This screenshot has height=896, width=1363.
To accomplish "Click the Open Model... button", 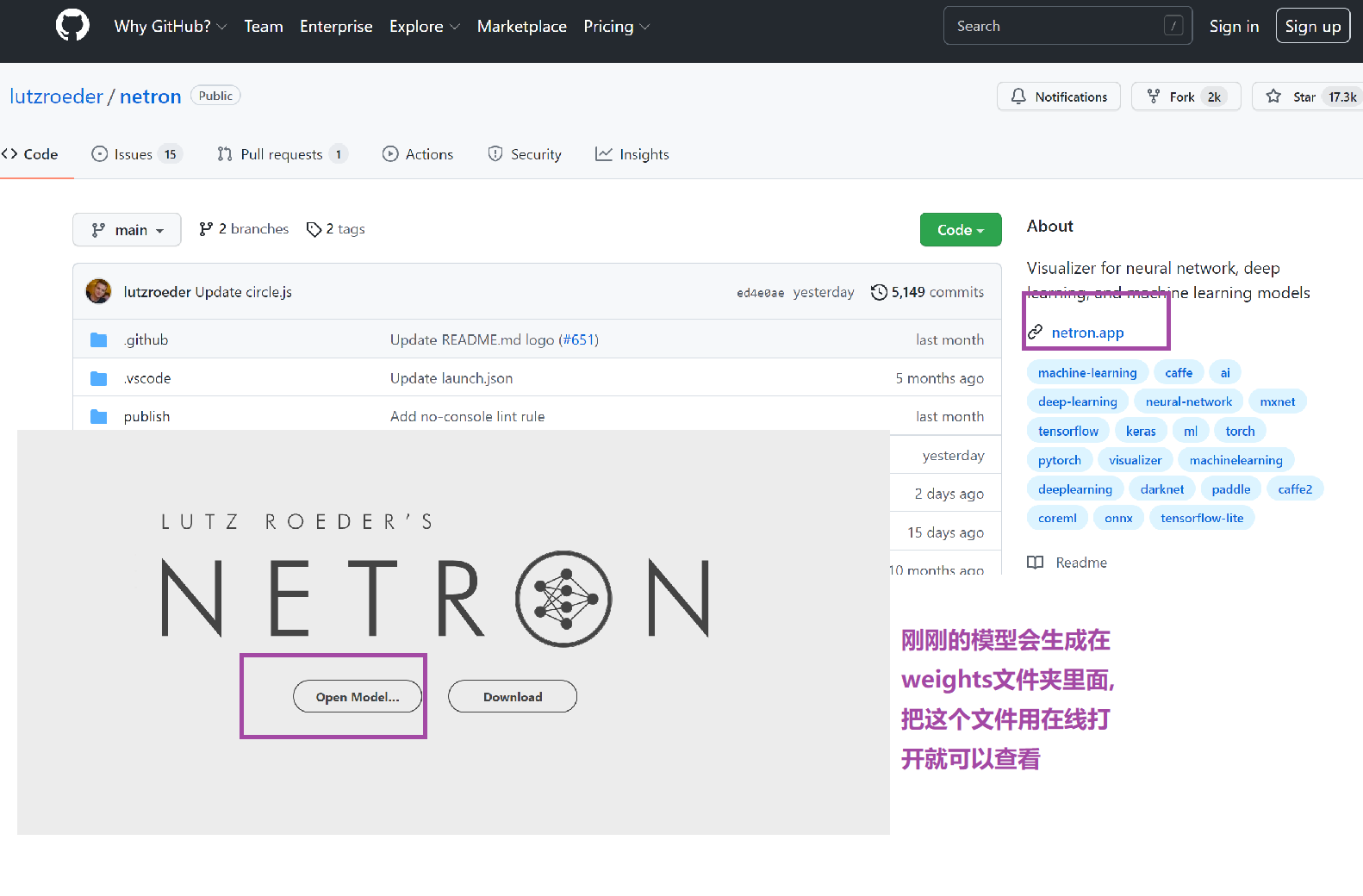I will pyautogui.click(x=358, y=696).
